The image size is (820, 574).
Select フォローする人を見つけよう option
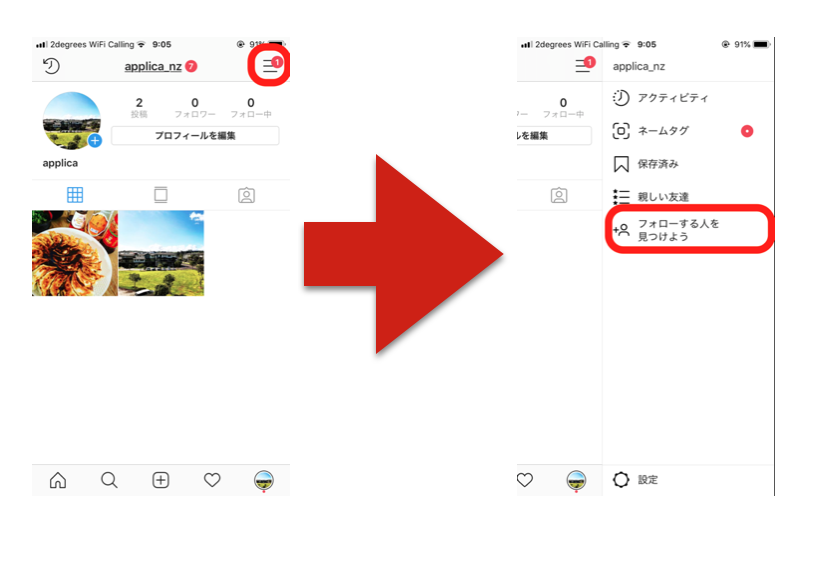point(688,230)
